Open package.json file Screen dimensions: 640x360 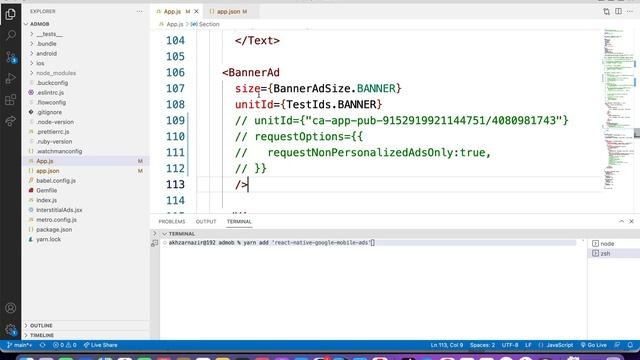coord(54,230)
